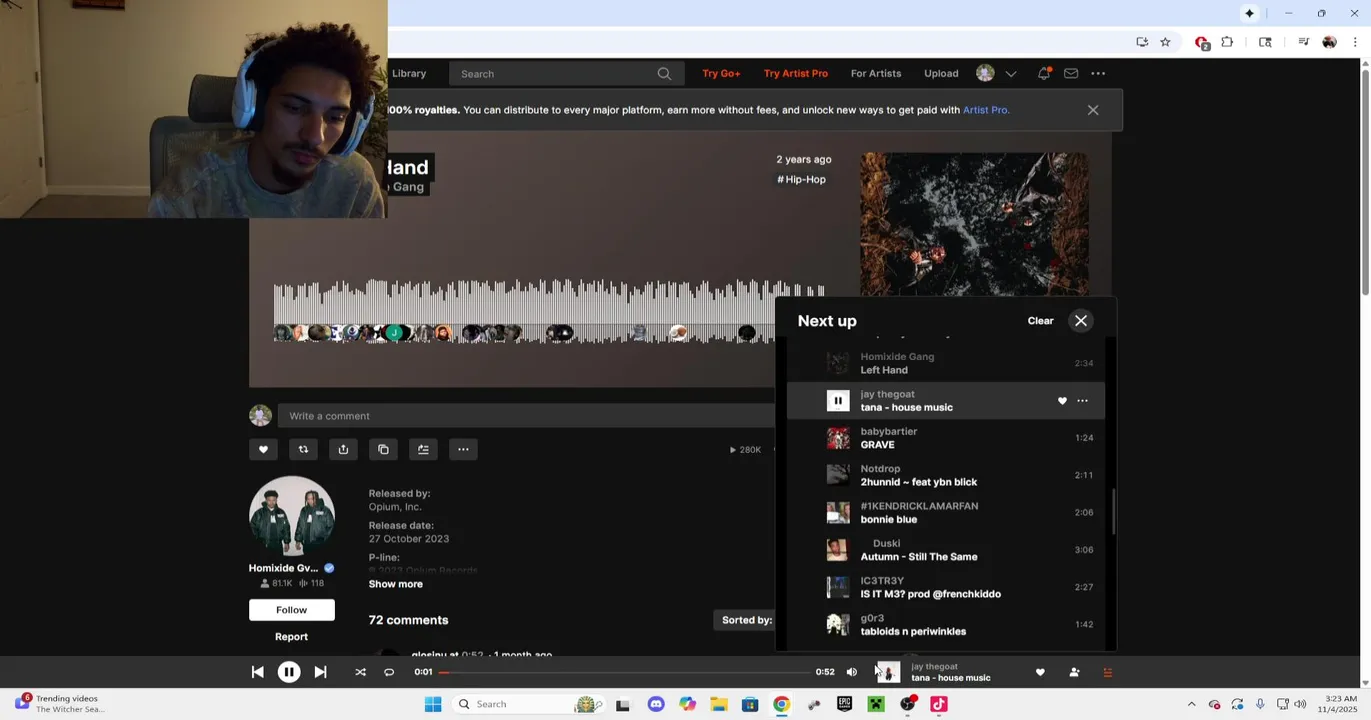
Task: Repost the track with the repost icon
Action: [303, 449]
